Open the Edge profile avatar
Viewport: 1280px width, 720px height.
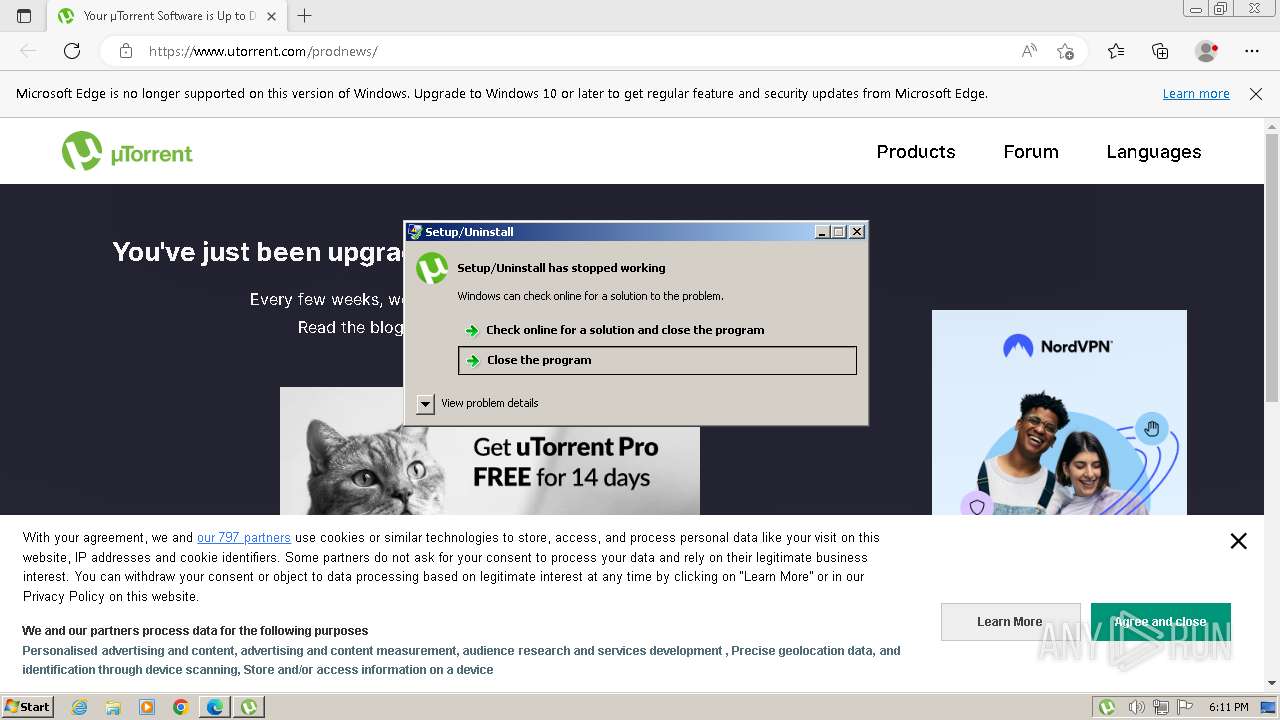pos(1206,51)
